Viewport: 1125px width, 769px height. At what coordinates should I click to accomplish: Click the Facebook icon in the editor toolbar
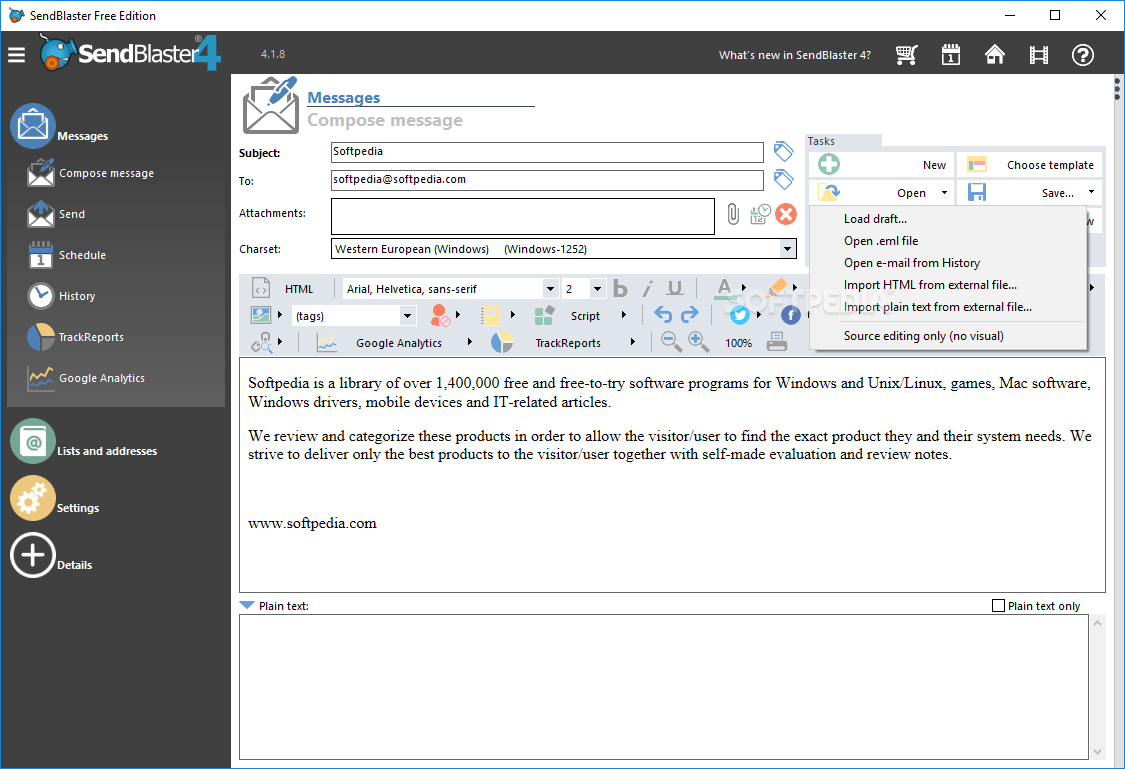pos(790,314)
